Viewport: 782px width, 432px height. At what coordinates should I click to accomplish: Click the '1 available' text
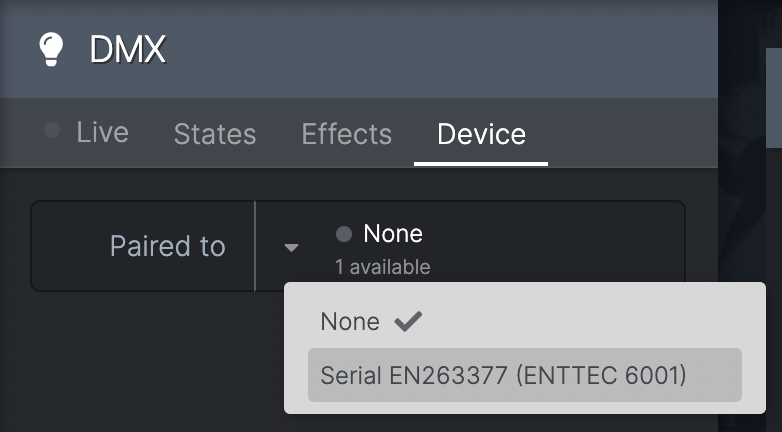point(383,267)
